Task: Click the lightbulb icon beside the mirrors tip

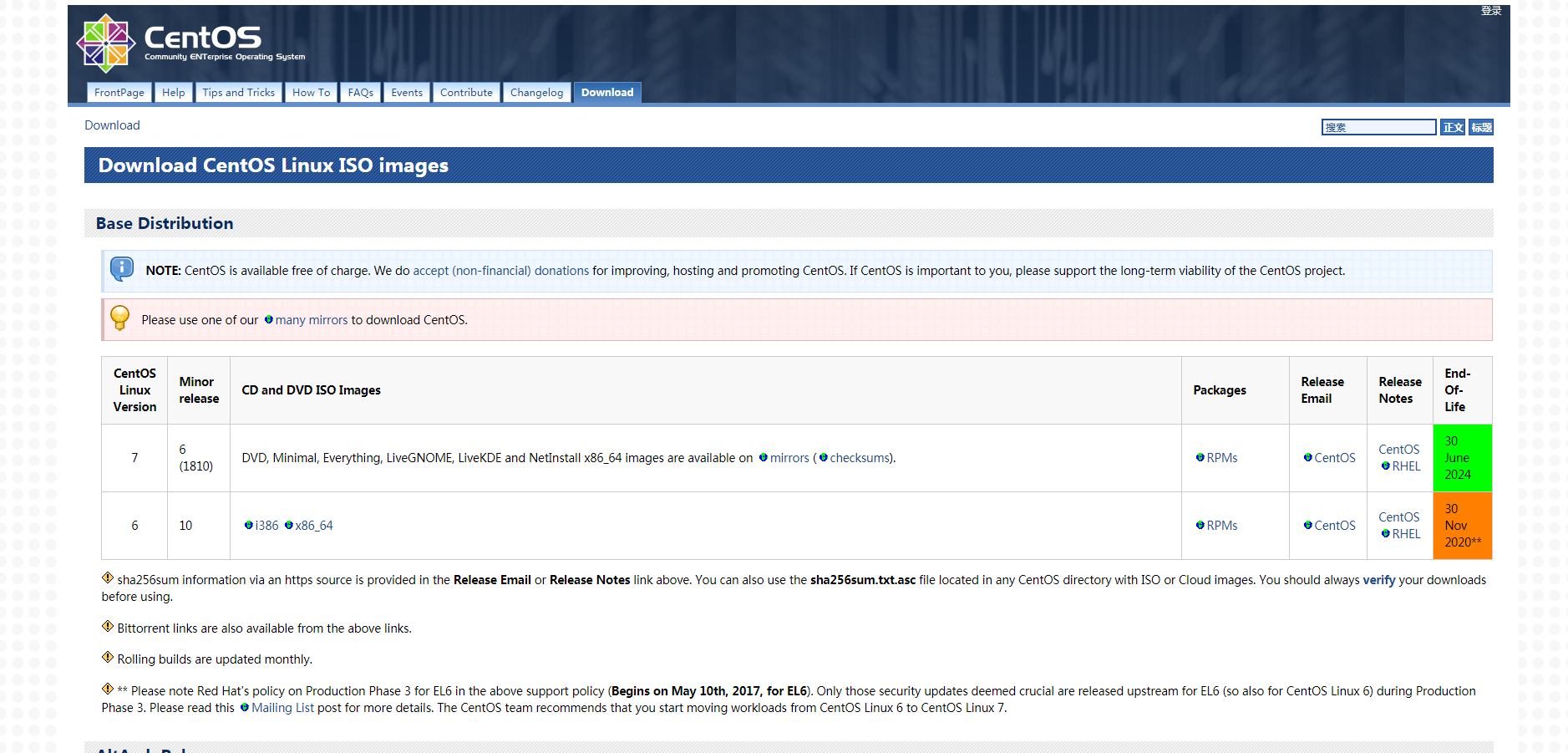Action: pyautogui.click(x=120, y=318)
